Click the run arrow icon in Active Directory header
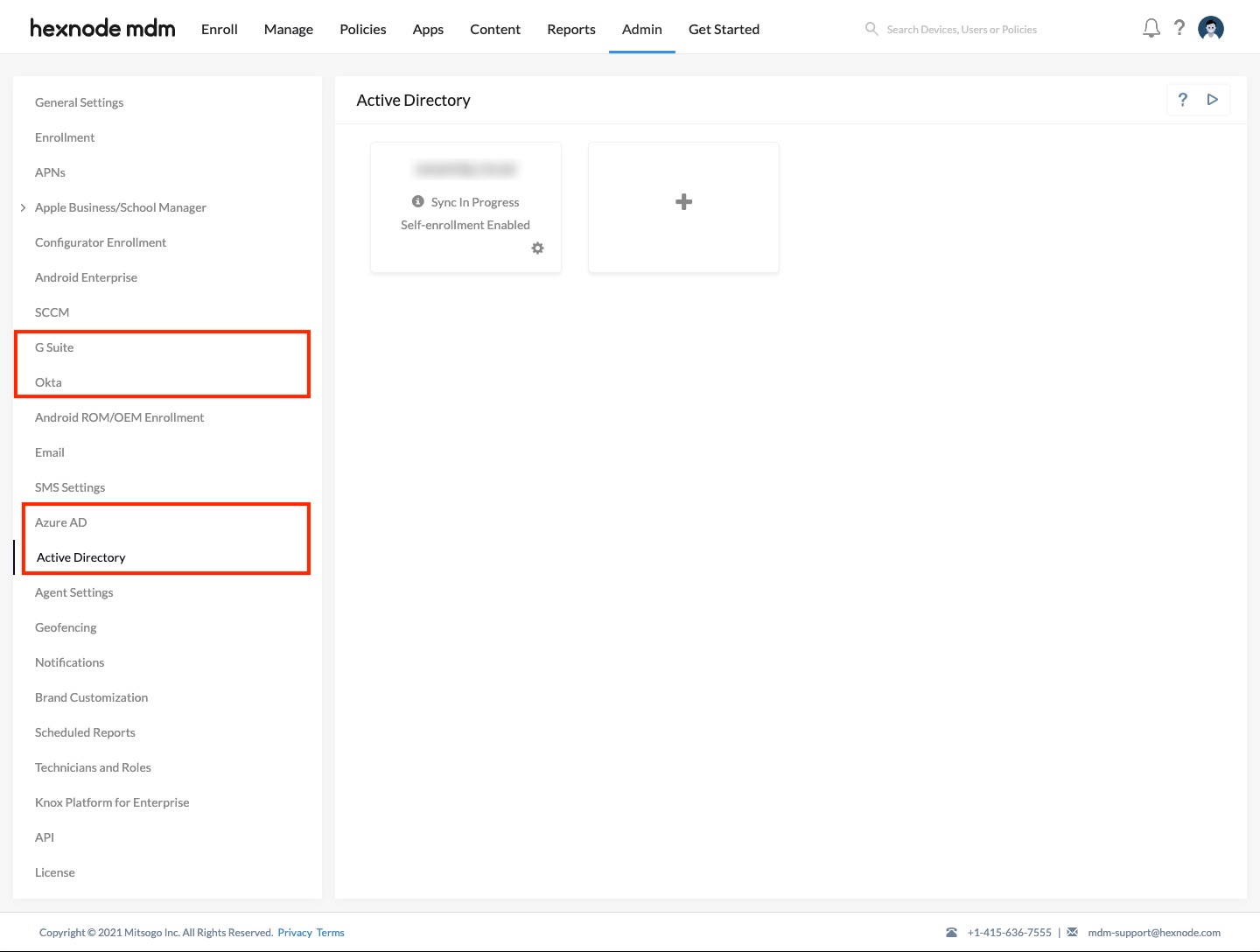The width and height of the screenshot is (1260, 952). 1213,99
